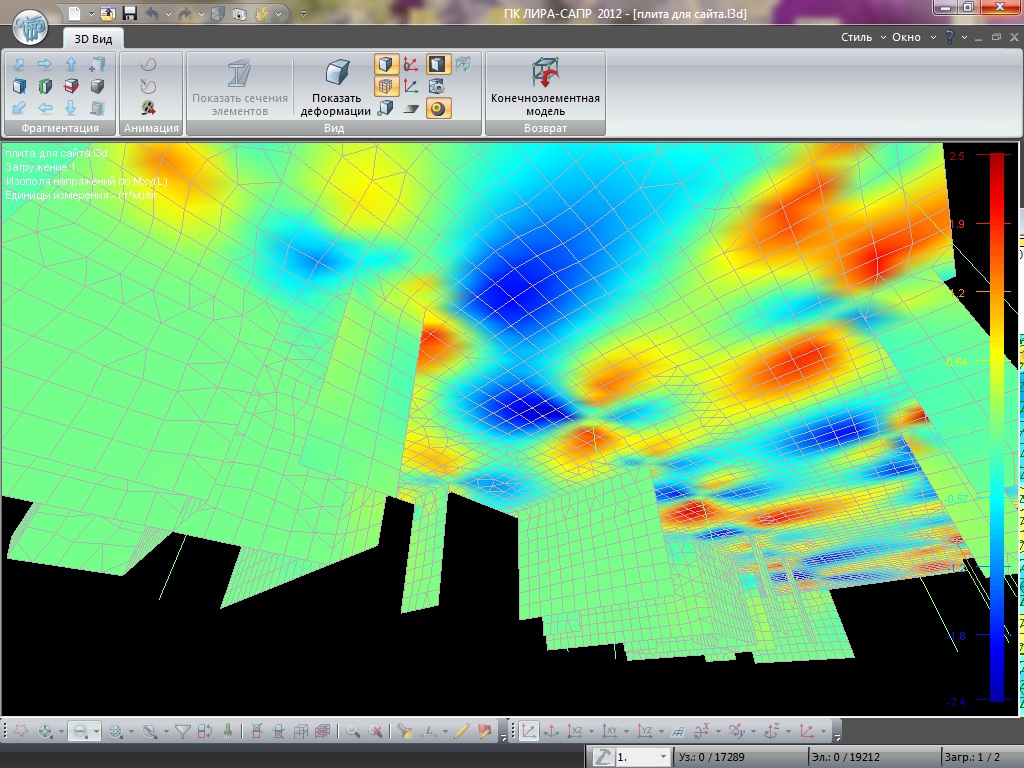Expand the Стиль dropdown menu
This screenshot has width=1024, height=768.
pos(863,37)
